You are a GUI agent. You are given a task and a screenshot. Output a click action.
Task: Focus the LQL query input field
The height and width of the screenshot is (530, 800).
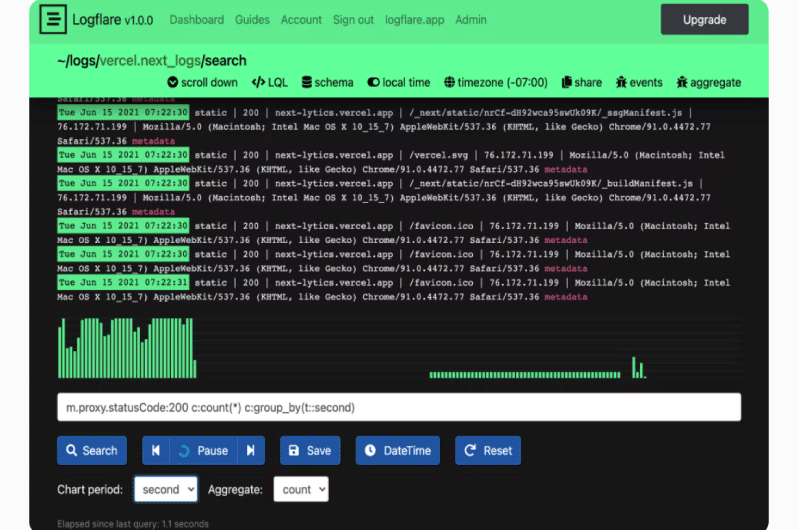399,407
